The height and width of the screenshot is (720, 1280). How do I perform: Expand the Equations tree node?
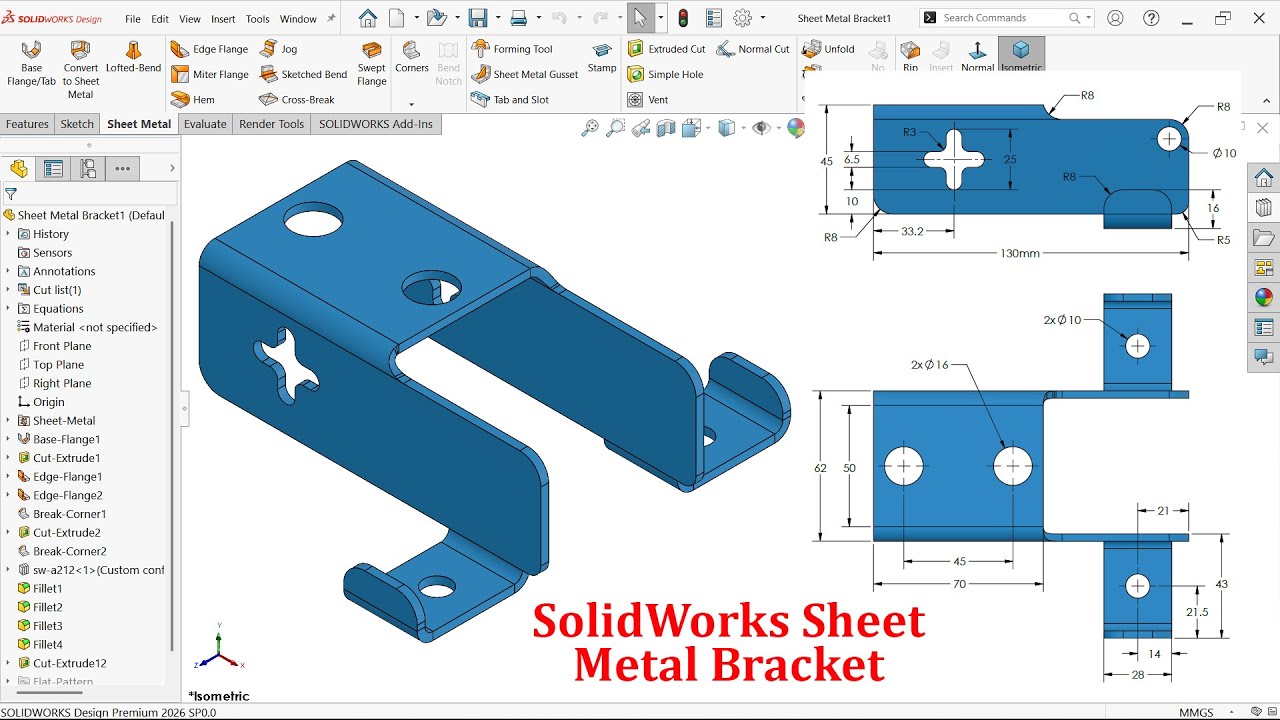8,309
